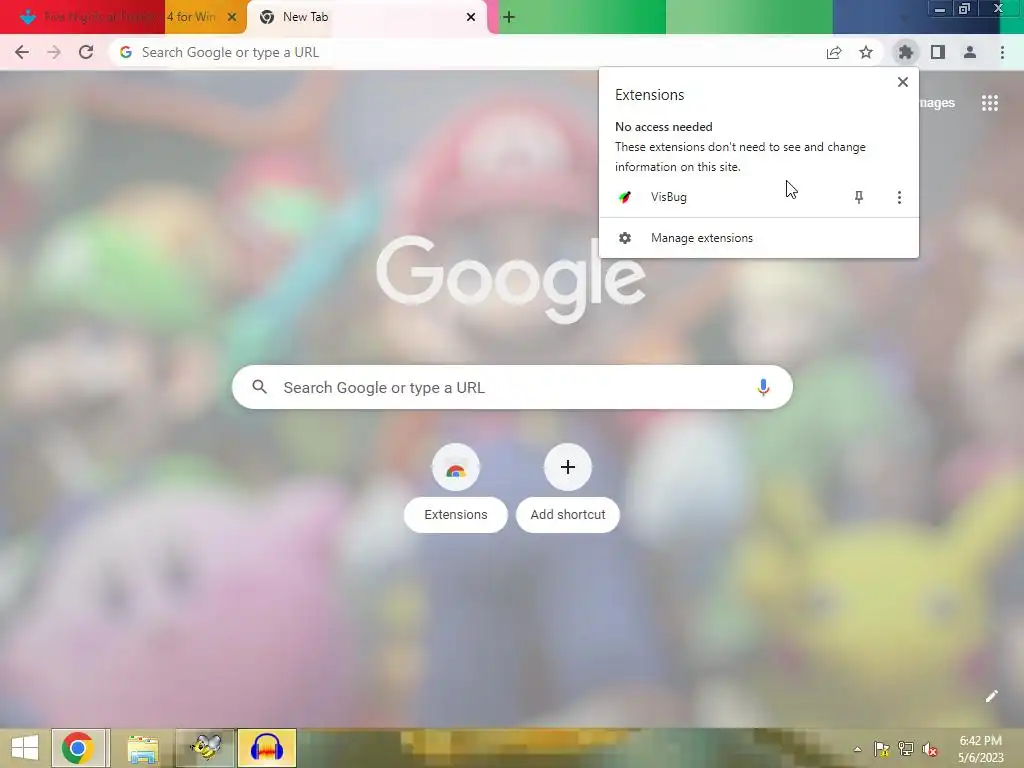Viewport: 1024px width, 768px height.
Task: Open the Google apps grid
Action: pyautogui.click(x=989, y=103)
